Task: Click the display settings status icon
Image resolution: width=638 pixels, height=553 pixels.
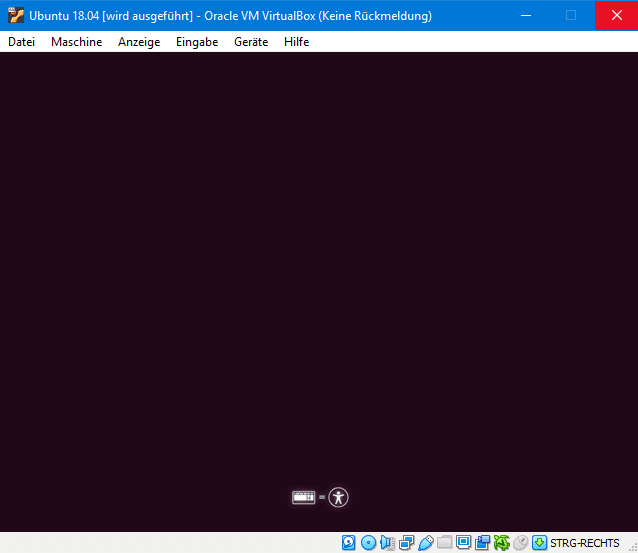Action: pyautogui.click(x=463, y=542)
